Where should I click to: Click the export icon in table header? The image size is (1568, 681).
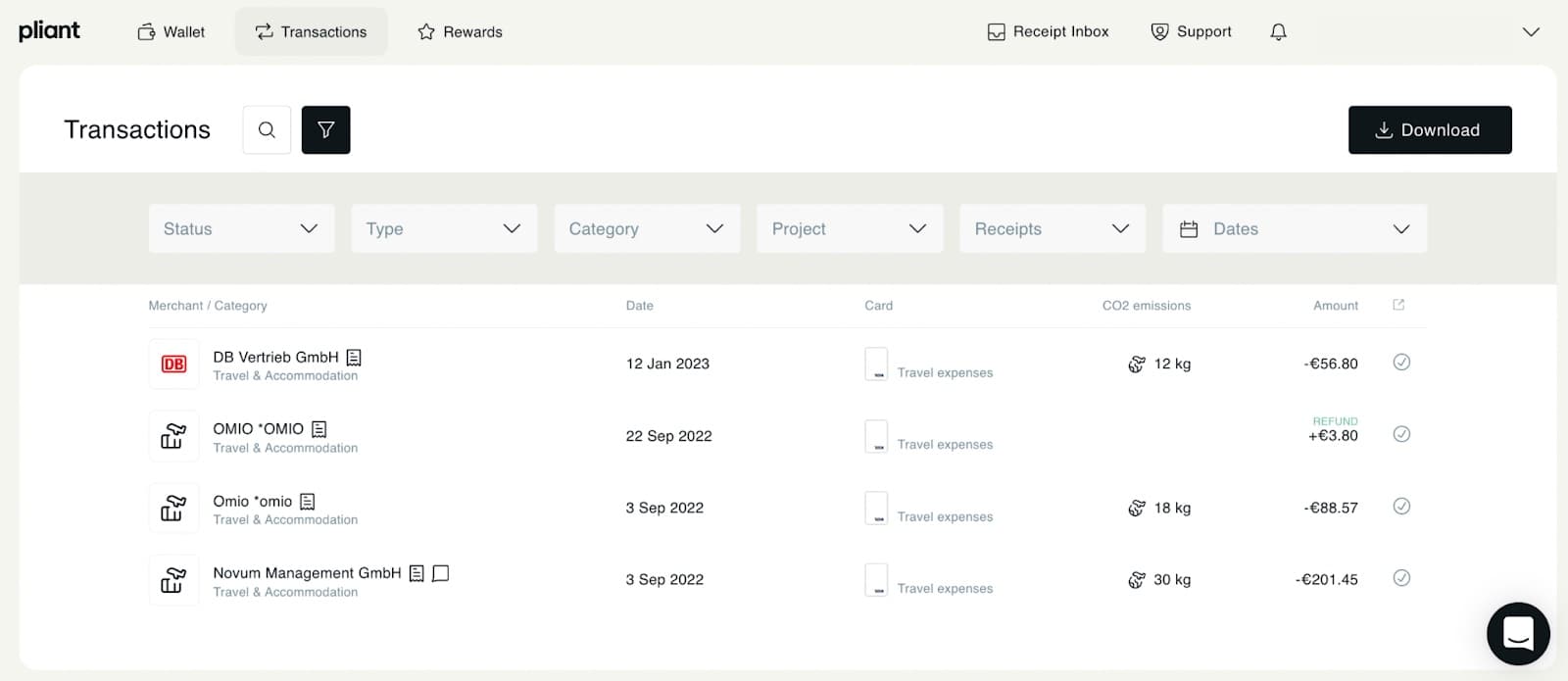[1398, 306]
